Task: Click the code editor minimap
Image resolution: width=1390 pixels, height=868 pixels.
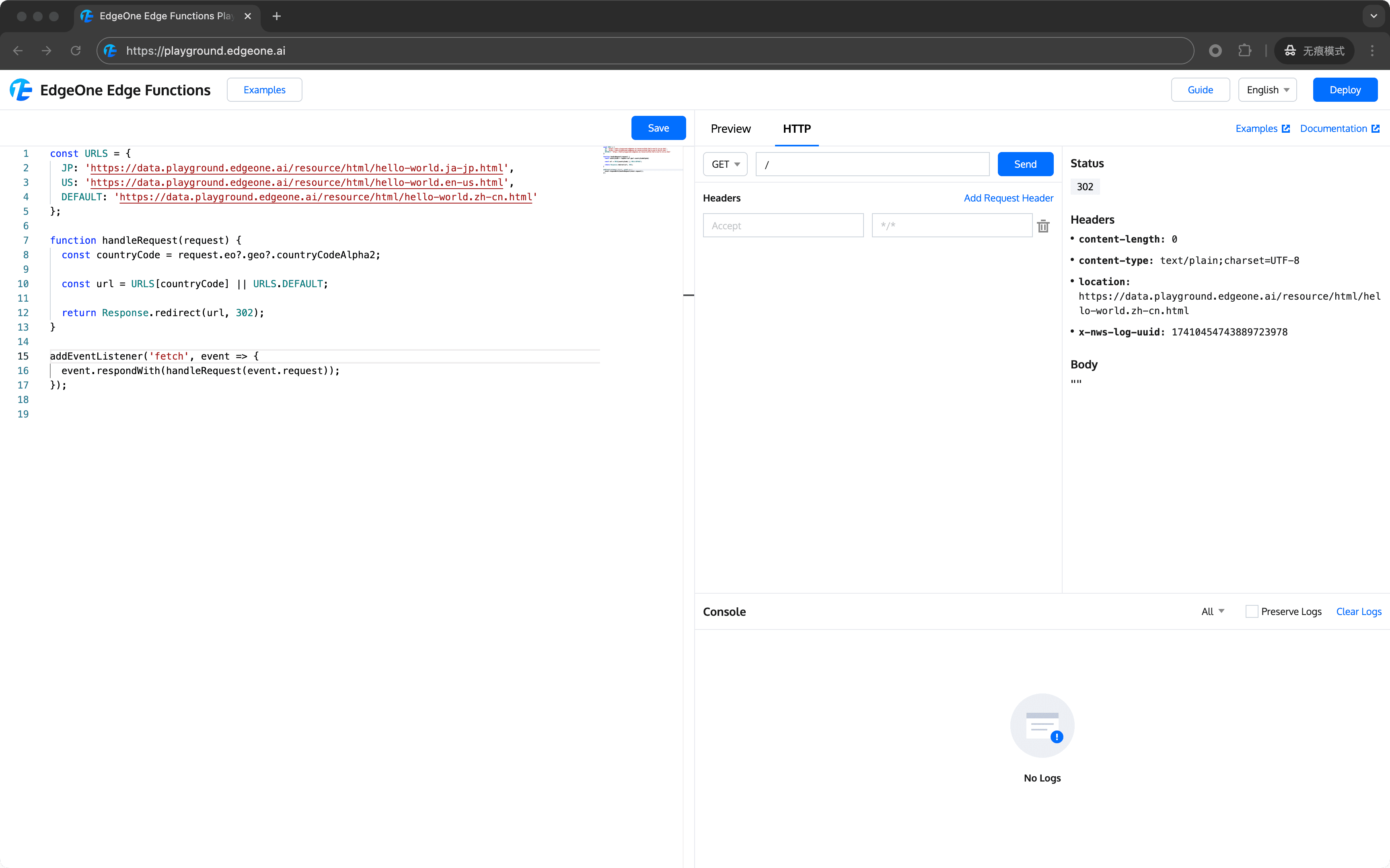Action: coord(642,160)
